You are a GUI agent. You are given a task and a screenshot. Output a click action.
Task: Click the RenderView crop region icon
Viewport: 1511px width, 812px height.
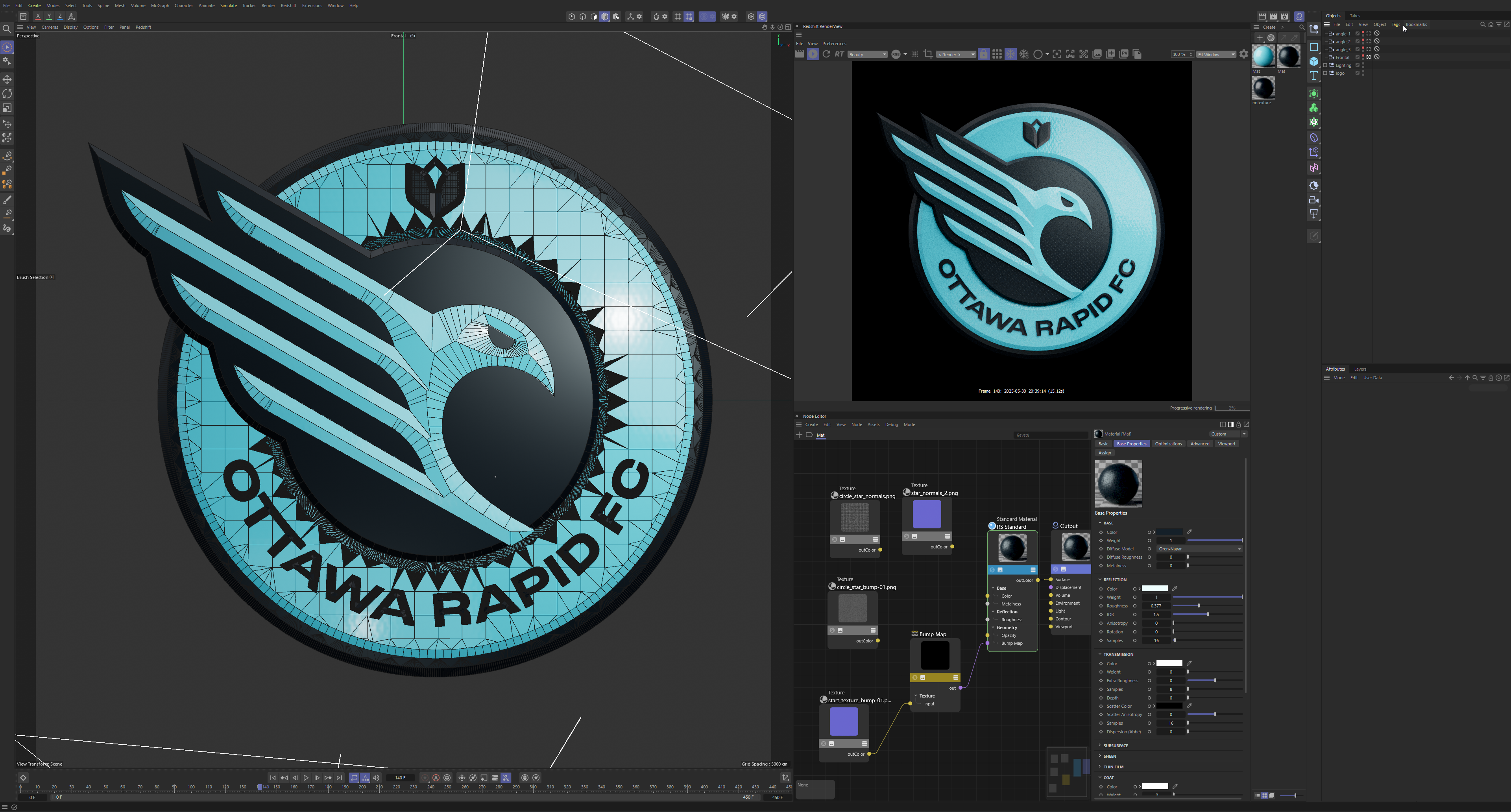pyautogui.click(x=928, y=55)
